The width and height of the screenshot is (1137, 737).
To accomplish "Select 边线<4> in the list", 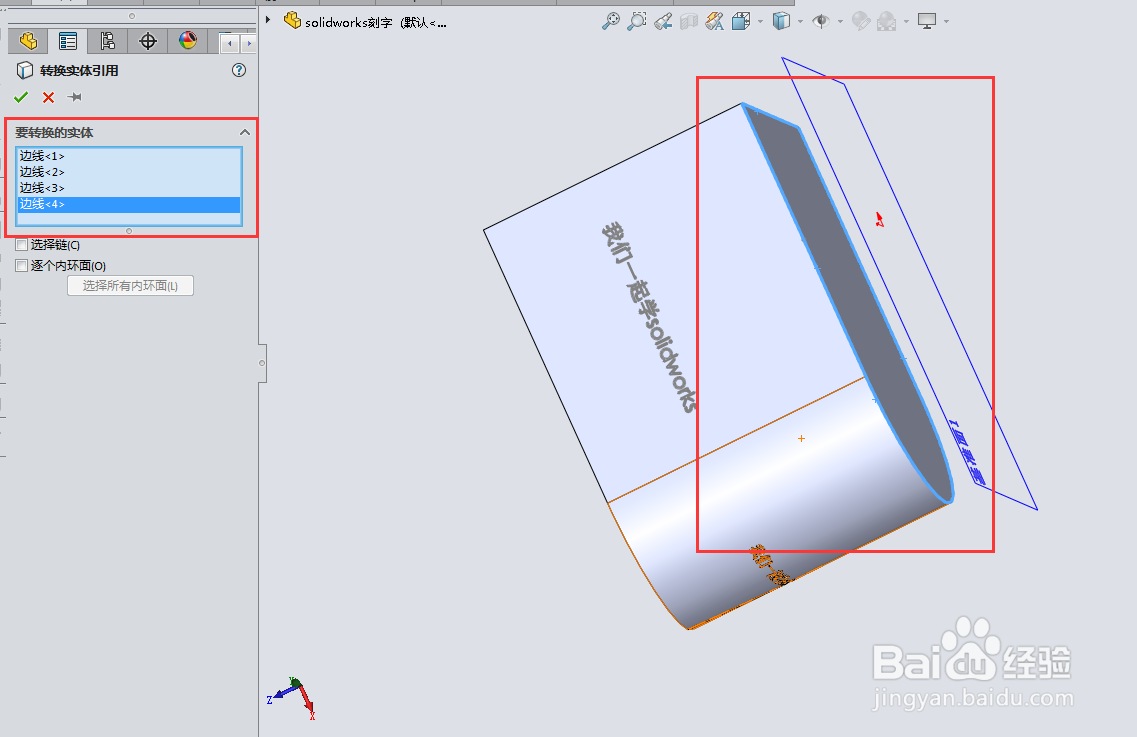I will (x=128, y=204).
